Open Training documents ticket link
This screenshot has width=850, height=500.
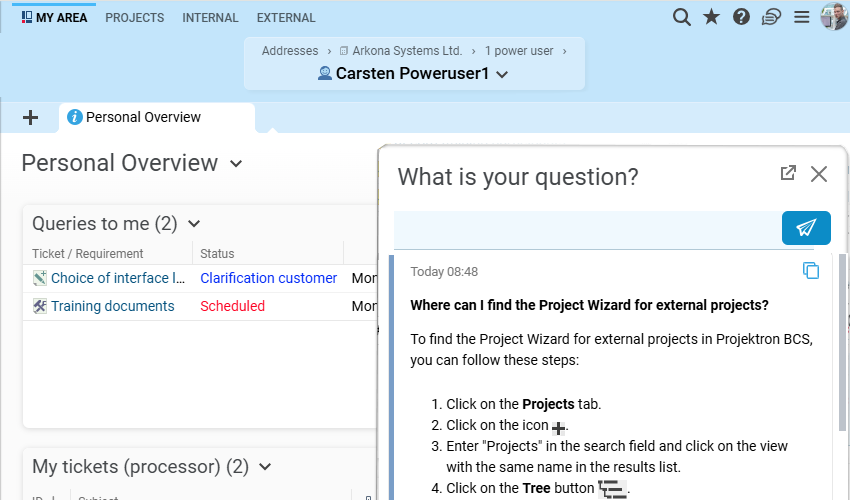[113, 306]
